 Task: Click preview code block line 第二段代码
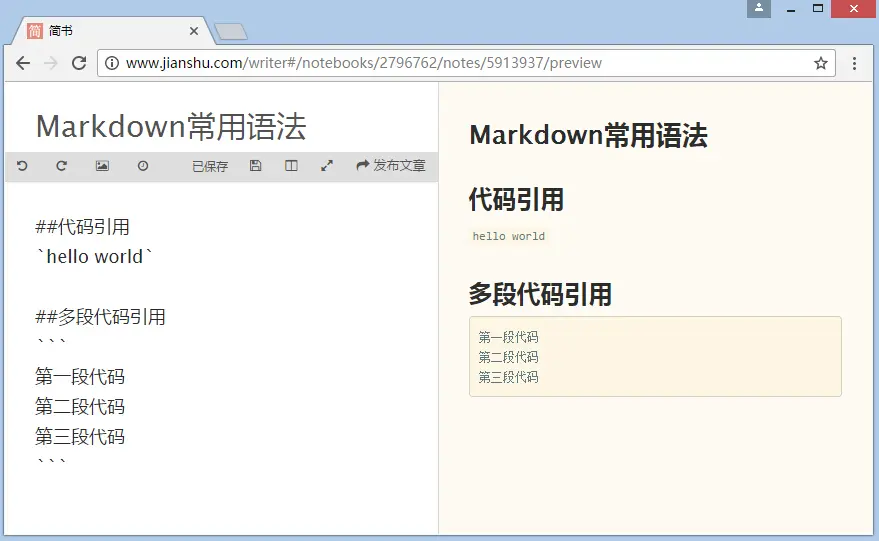coord(508,357)
